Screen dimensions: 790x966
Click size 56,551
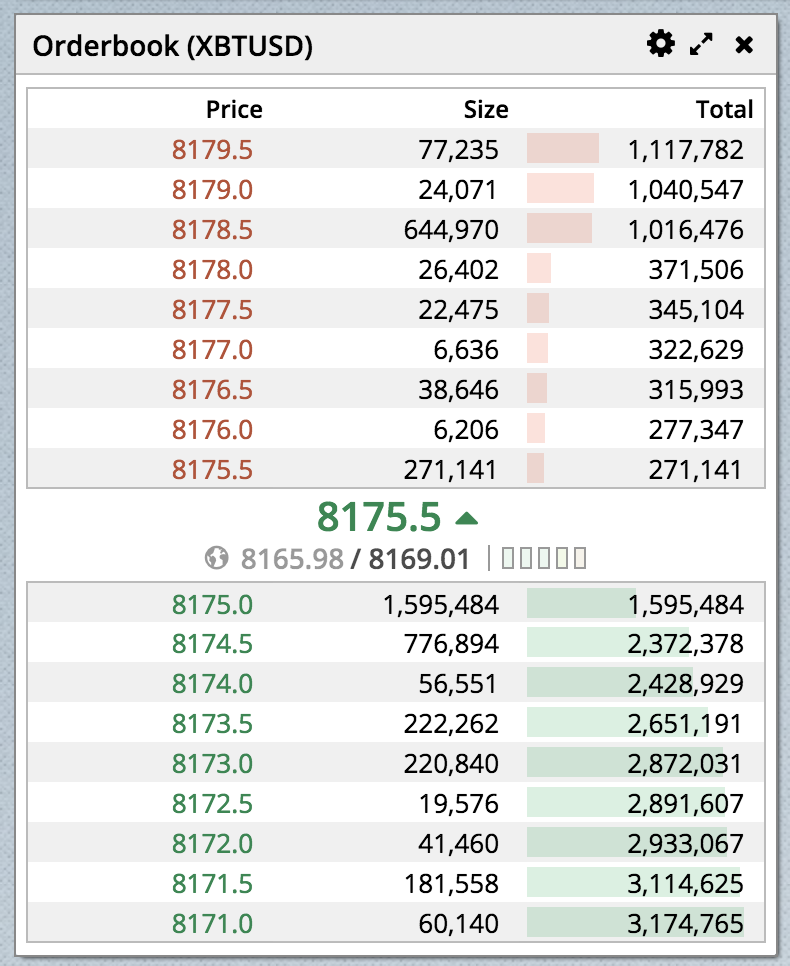click(x=457, y=684)
